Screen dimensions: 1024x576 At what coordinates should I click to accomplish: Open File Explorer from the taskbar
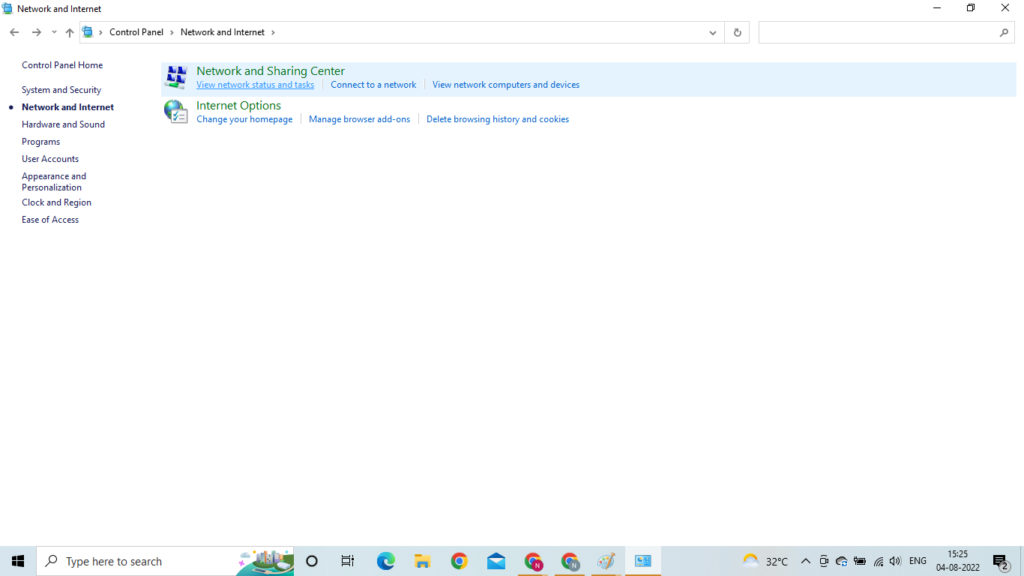tap(422, 561)
